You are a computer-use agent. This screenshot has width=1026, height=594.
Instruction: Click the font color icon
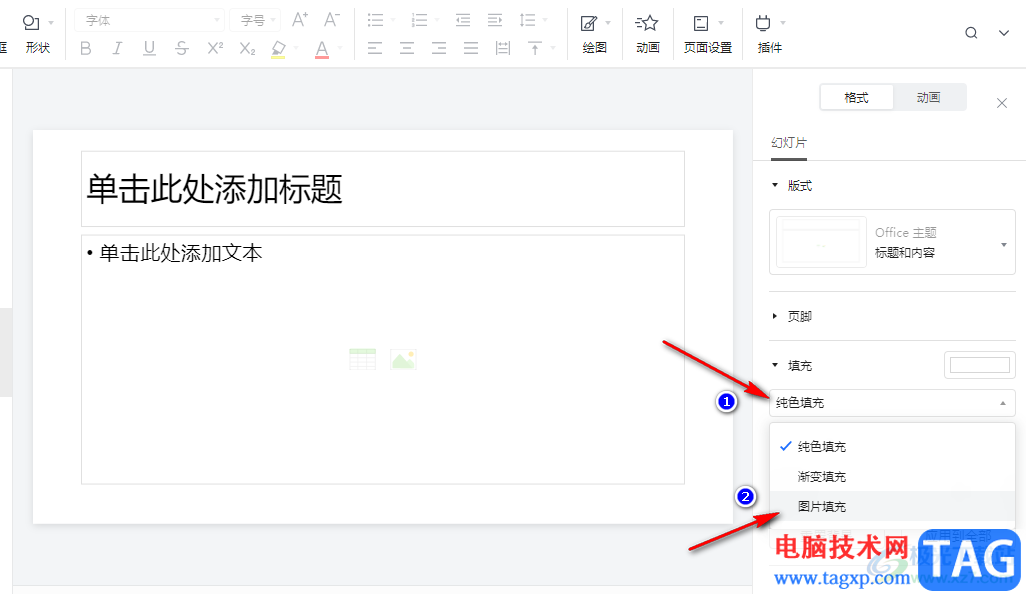click(321, 48)
